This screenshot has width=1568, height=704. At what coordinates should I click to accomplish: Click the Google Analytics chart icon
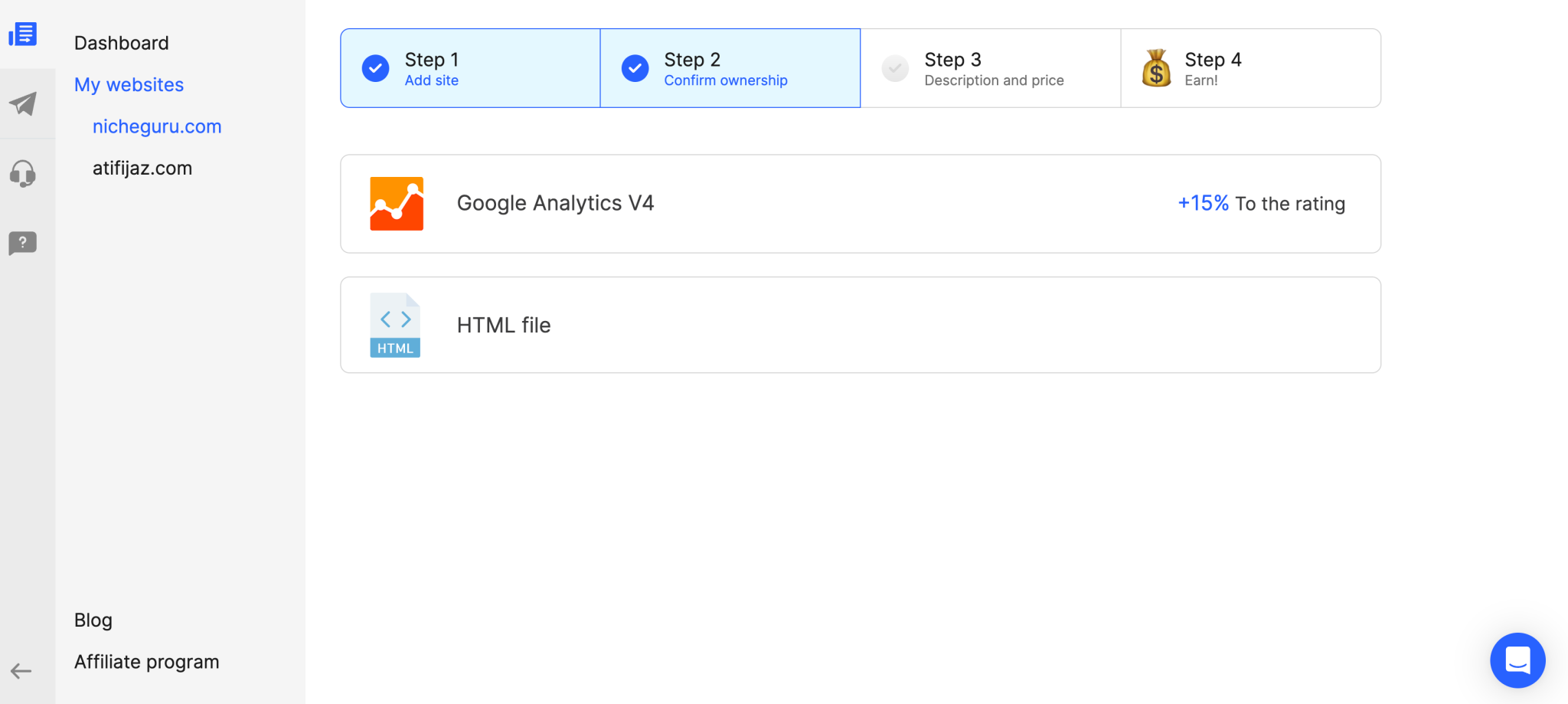coord(397,204)
